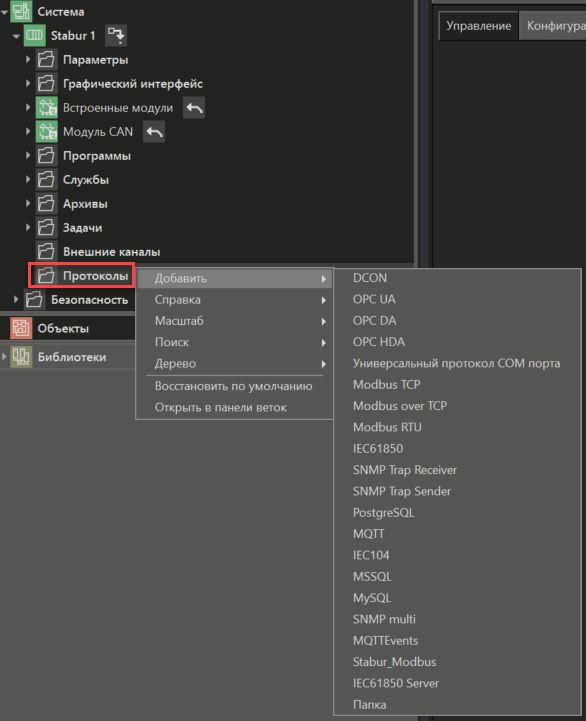Expand the Встроенные модули branch
Viewport: 586px width, 721px height.
28,107
